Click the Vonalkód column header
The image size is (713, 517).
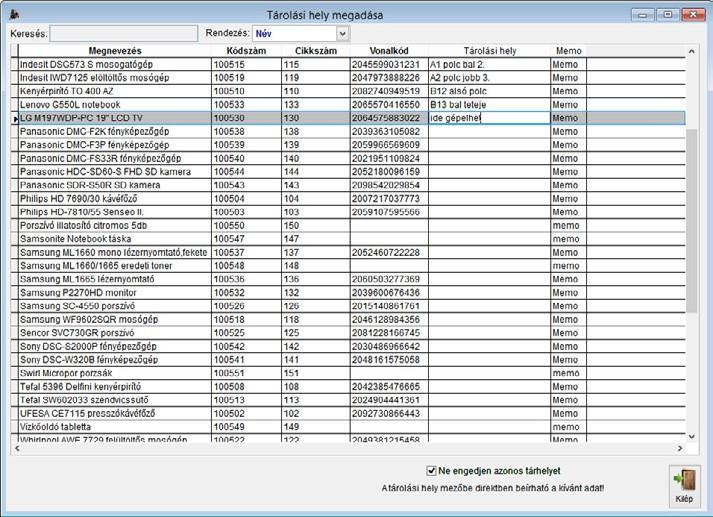pyautogui.click(x=389, y=51)
